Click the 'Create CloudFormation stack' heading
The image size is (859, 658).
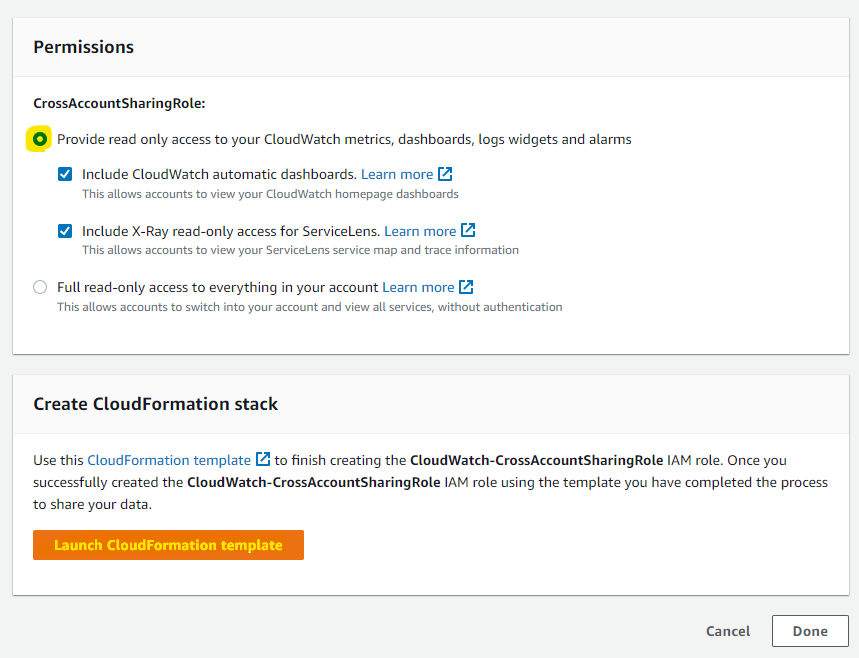tap(156, 404)
